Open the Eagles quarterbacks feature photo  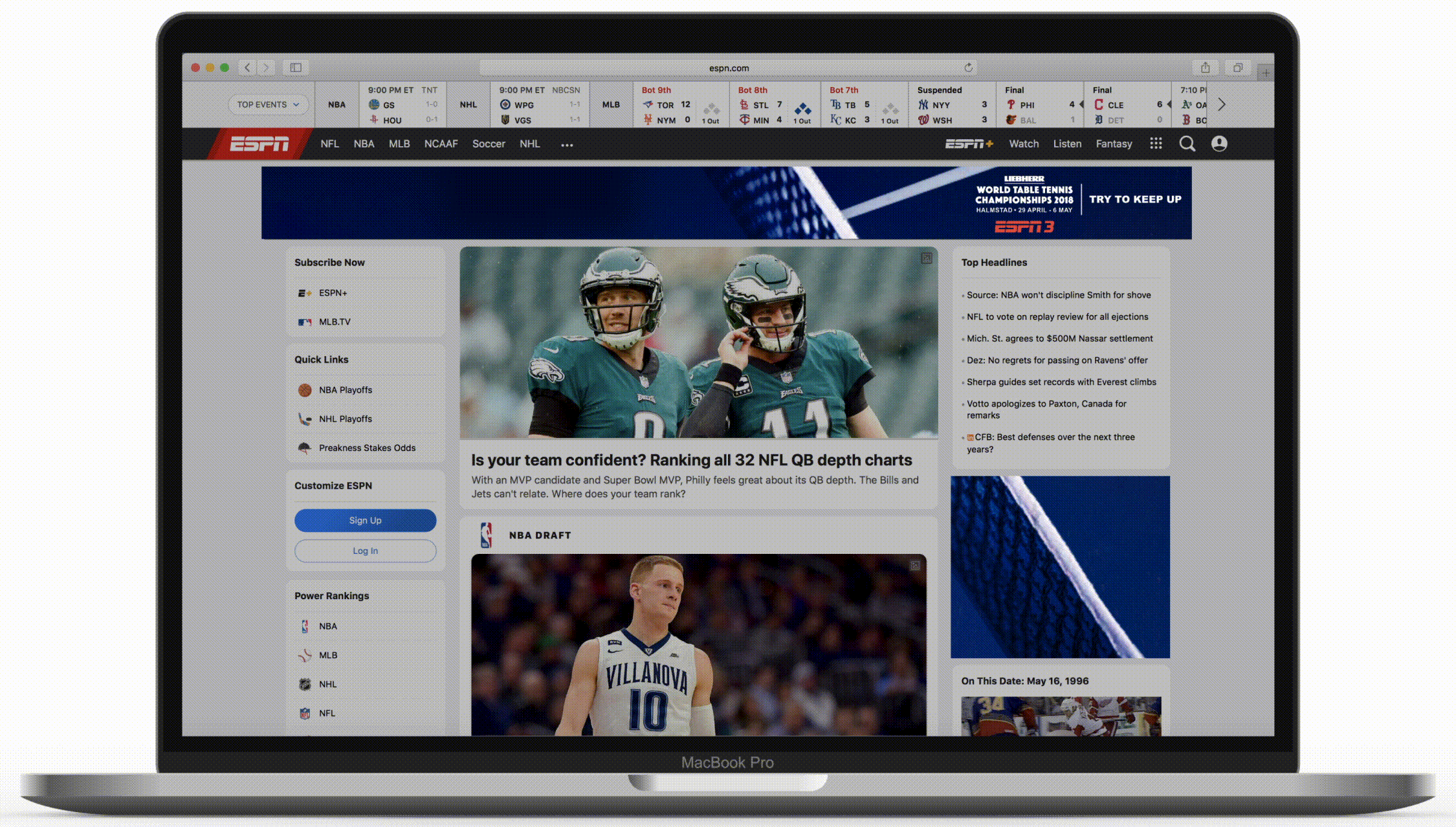698,342
